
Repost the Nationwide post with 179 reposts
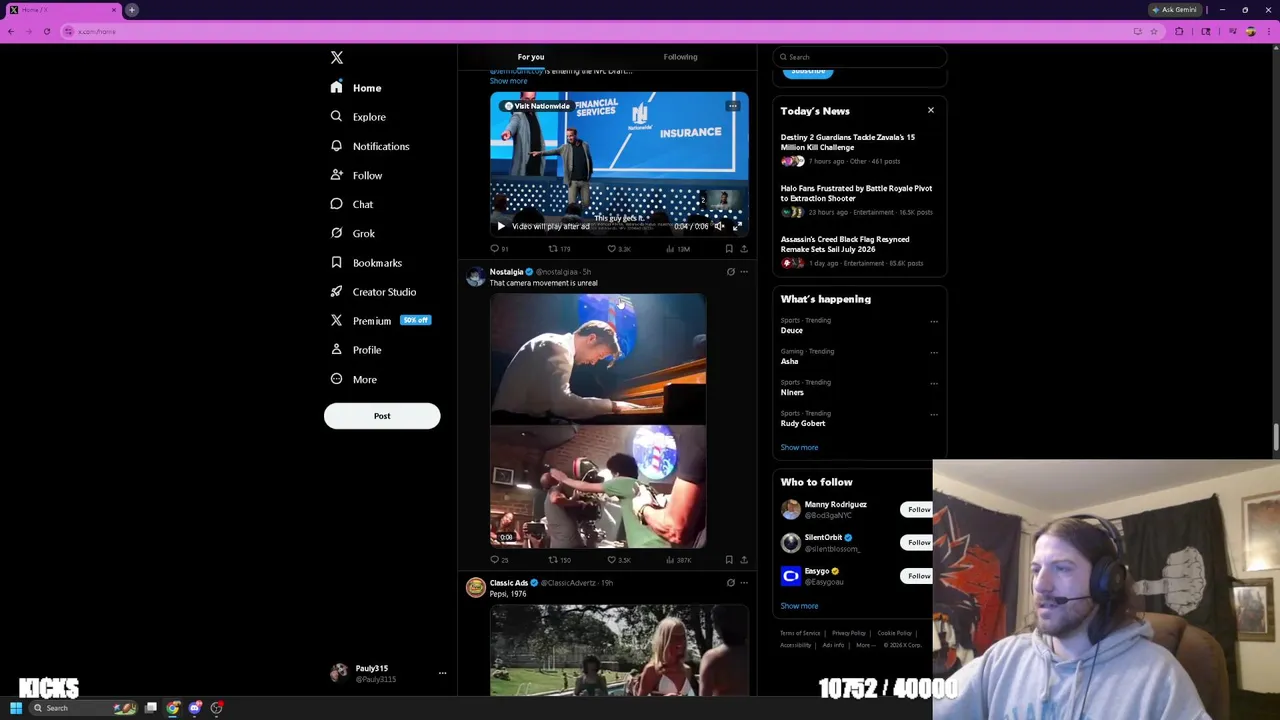click(559, 249)
